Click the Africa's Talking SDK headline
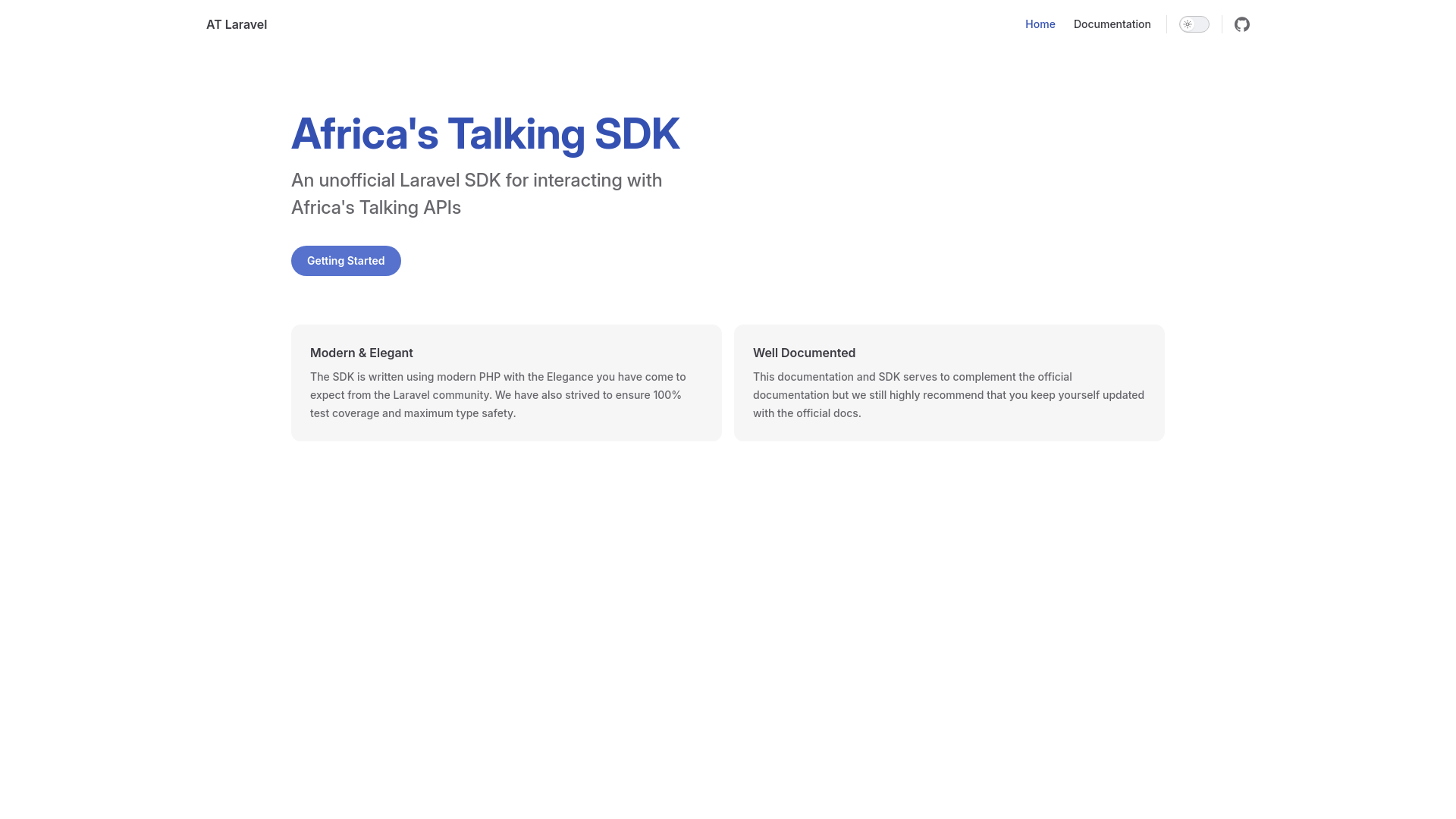Screen dimensions: 1456x819 (485, 134)
